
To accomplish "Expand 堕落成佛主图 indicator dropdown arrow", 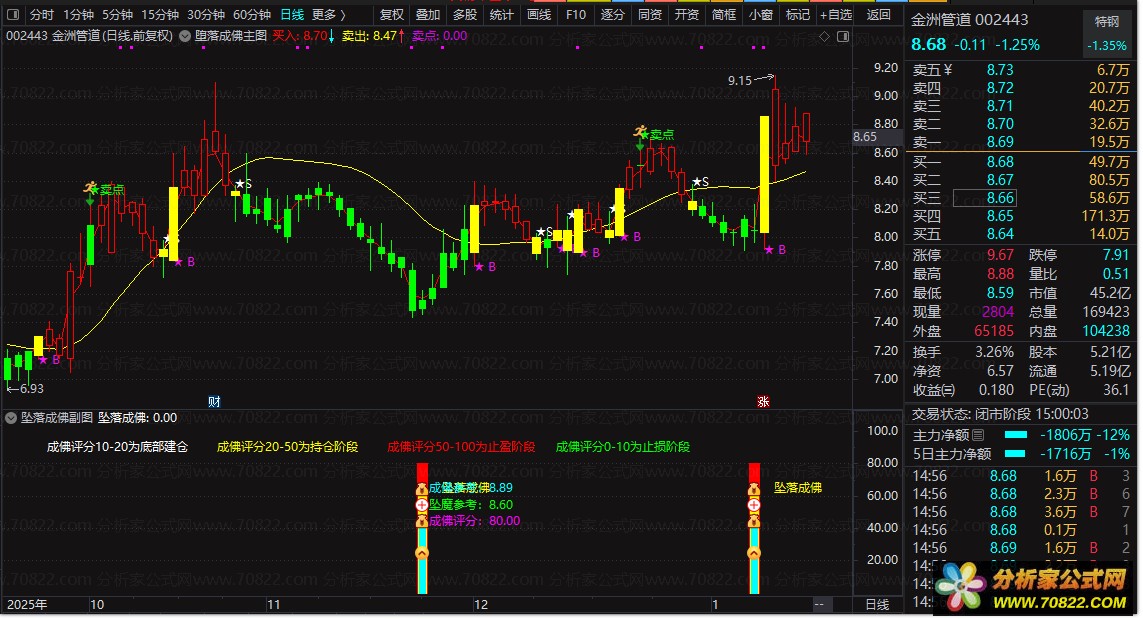I will pos(184,36).
